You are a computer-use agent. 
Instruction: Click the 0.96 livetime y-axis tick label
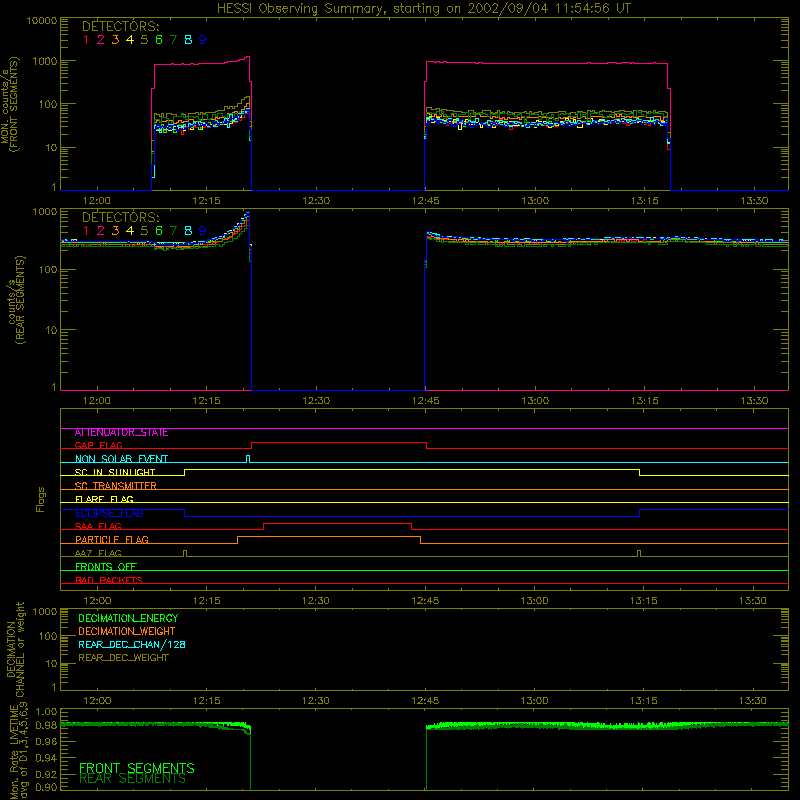coord(46,741)
